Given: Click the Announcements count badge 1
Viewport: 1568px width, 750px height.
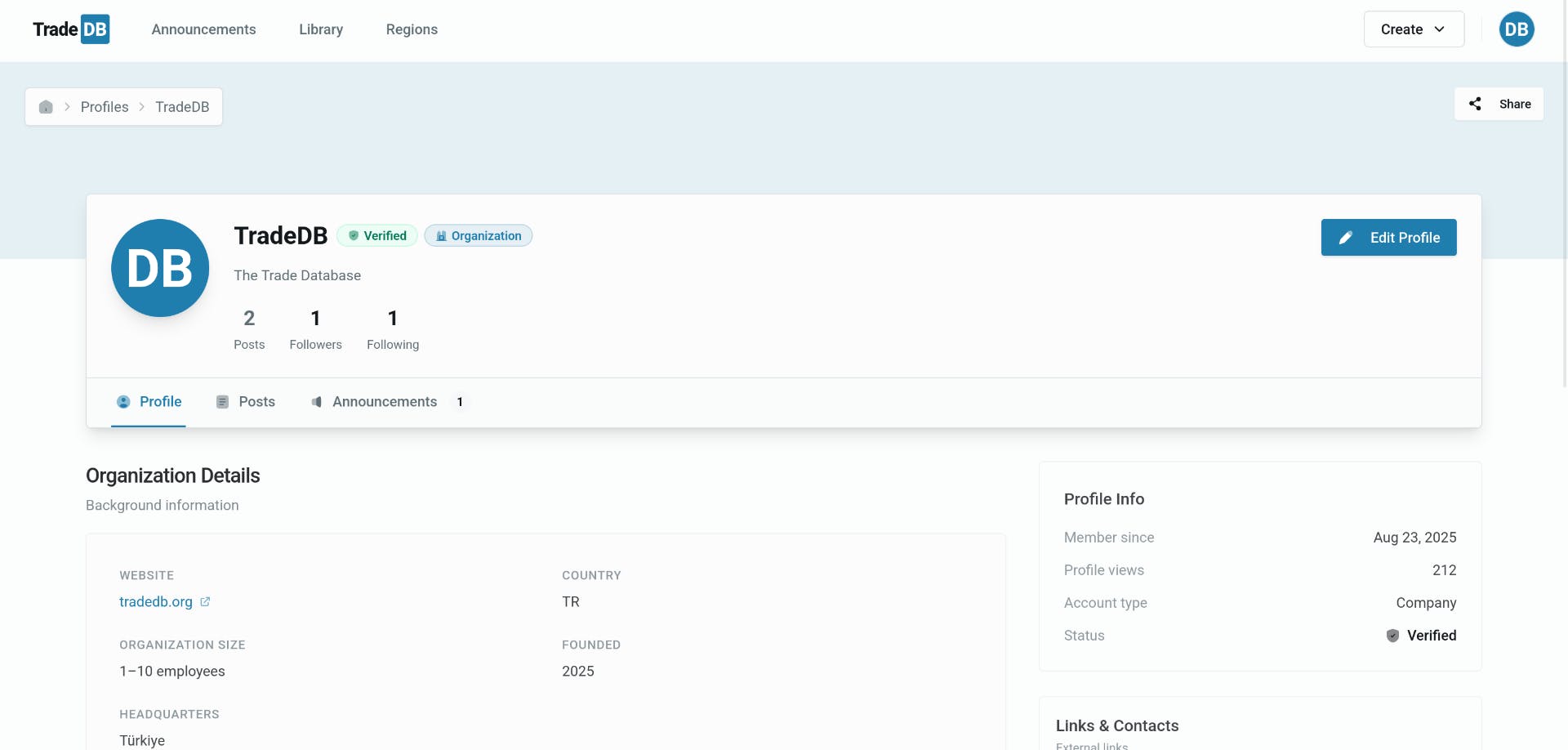Looking at the screenshot, I should pos(460,402).
